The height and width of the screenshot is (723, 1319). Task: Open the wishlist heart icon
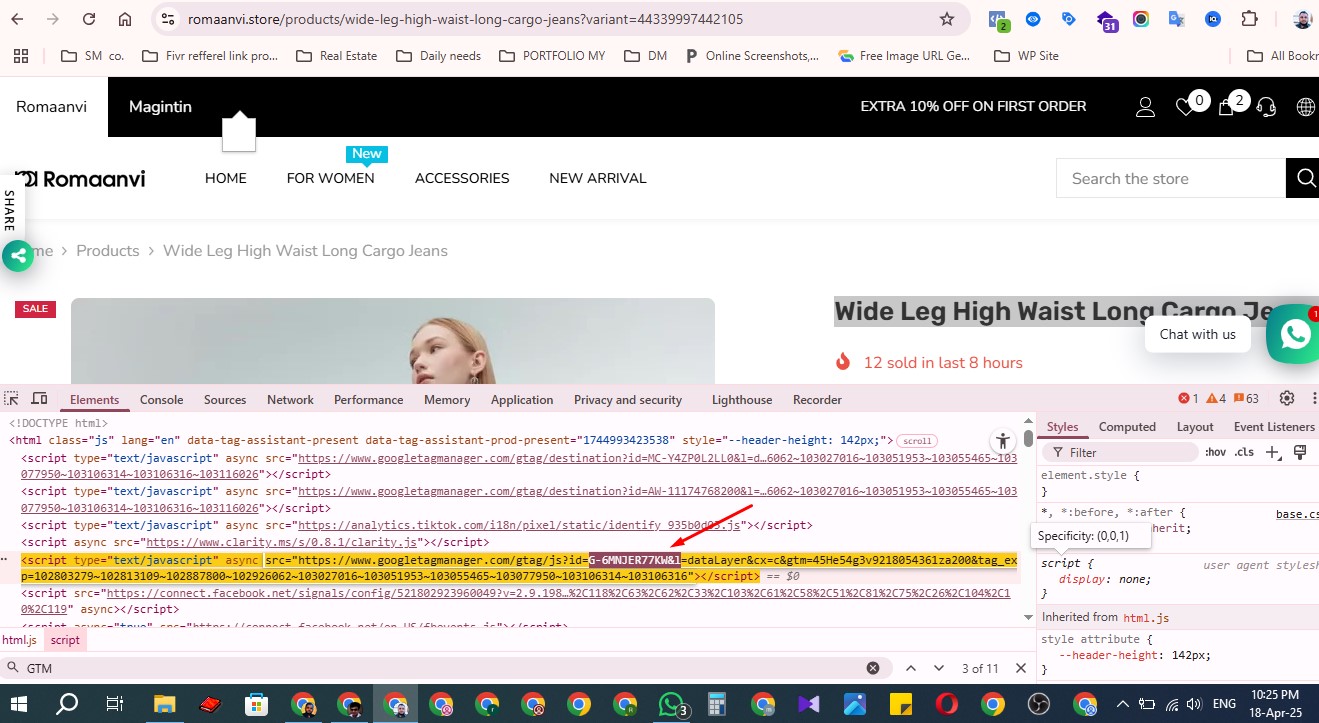[x=1185, y=107]
